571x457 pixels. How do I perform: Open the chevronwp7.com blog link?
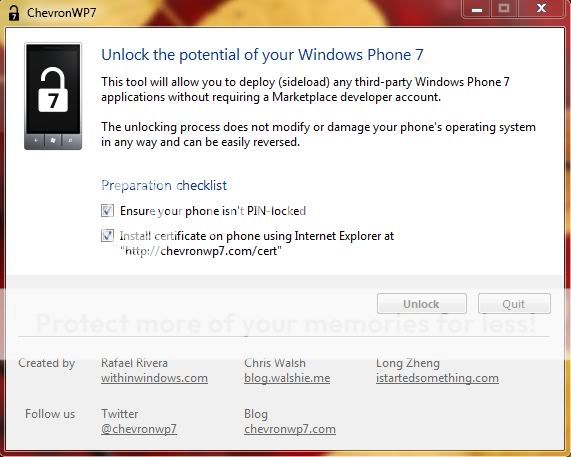(290, 429)
